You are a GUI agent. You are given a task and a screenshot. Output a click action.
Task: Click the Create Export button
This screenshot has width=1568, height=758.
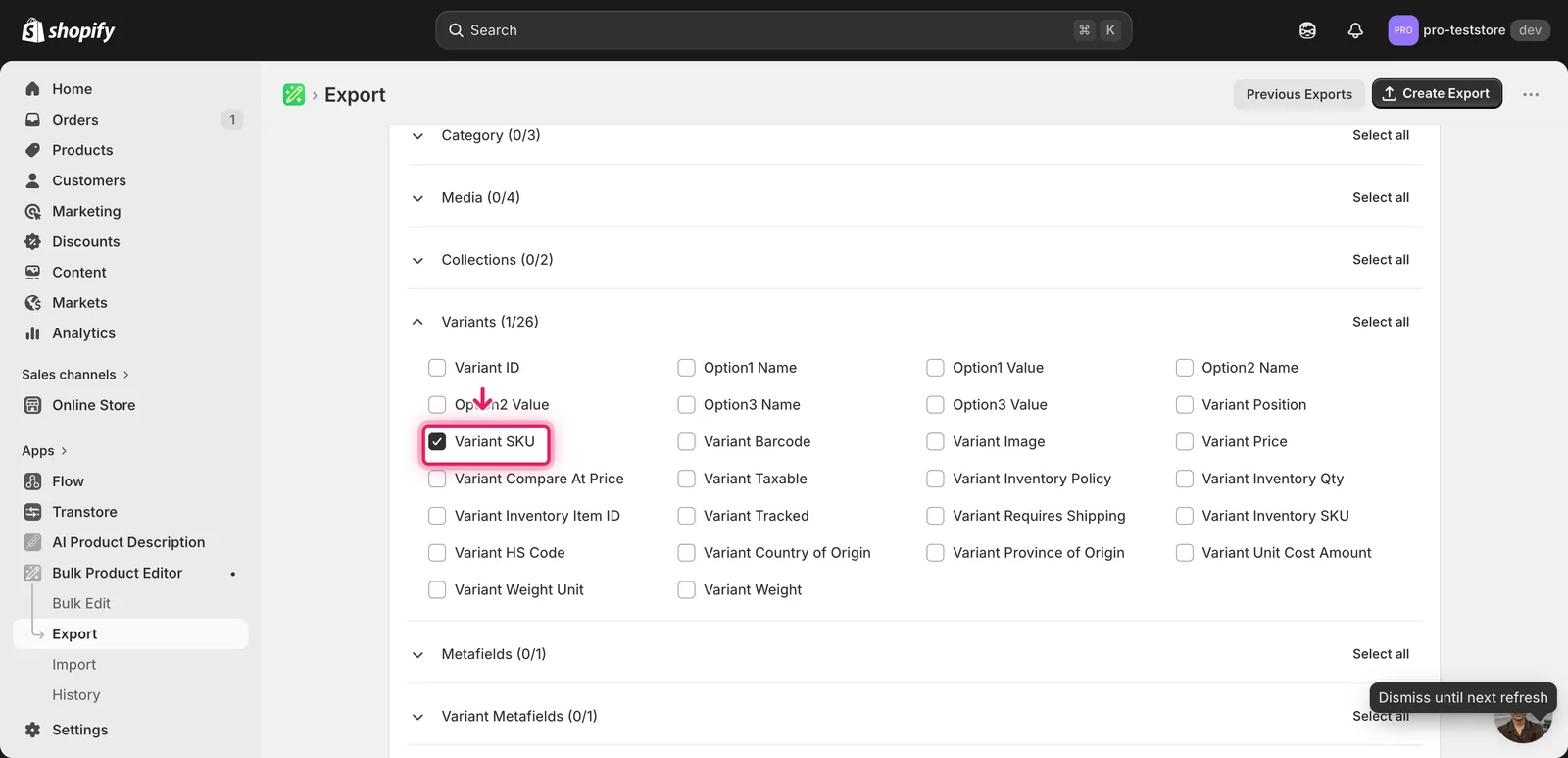click(x=1437, y=93)
